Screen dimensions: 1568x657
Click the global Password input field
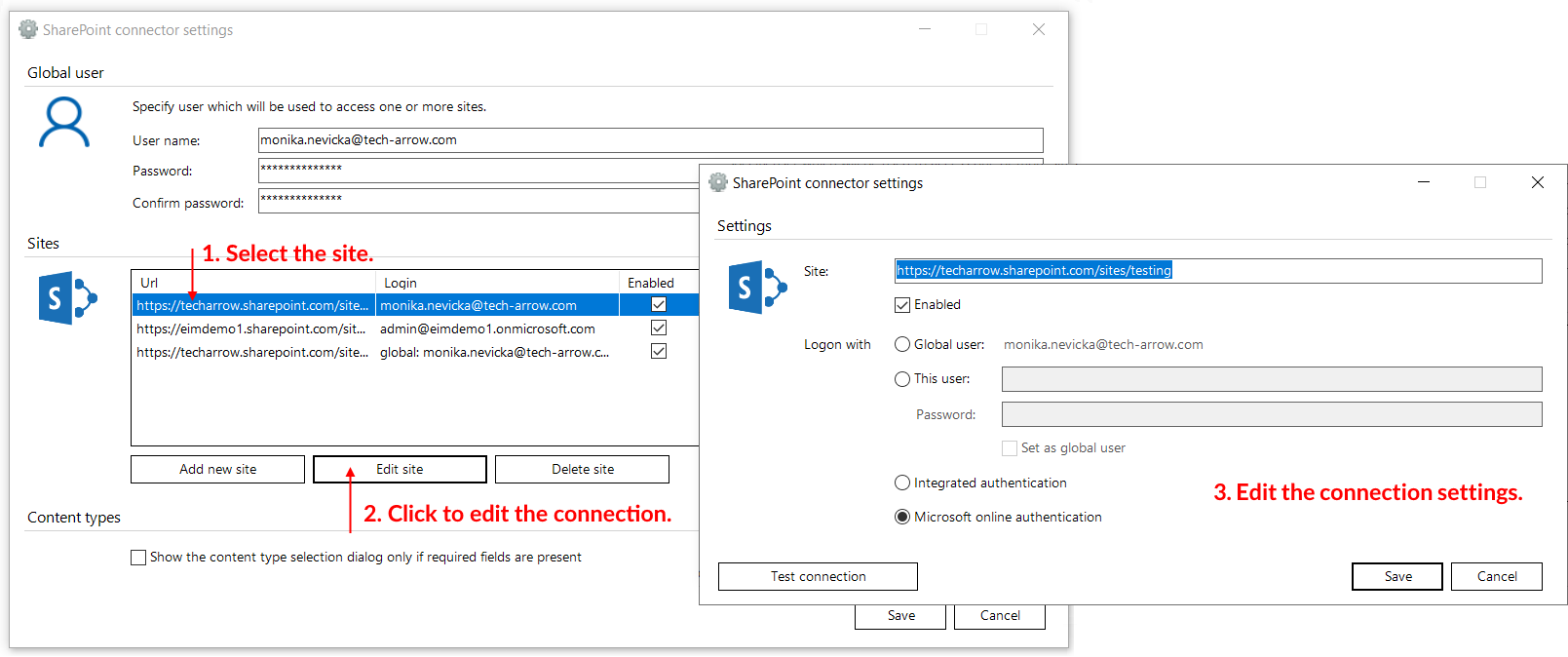pyautogui.click(x=478, y=171)
